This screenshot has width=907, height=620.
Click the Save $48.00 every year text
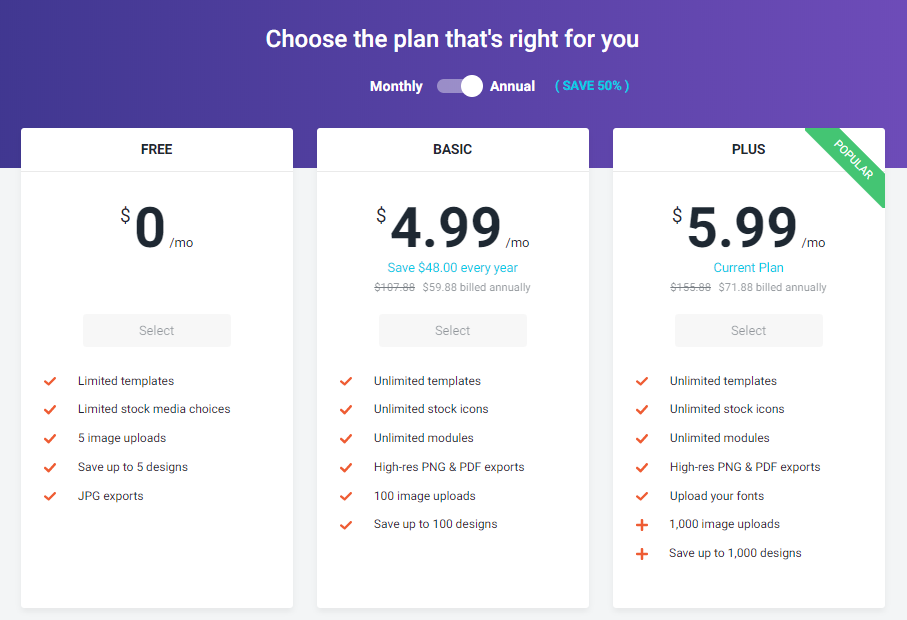click(x=453, y=268)
